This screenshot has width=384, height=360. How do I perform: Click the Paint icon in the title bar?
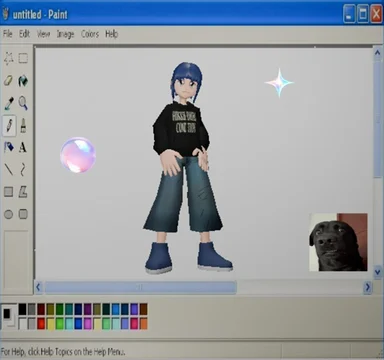click(6, 14)
